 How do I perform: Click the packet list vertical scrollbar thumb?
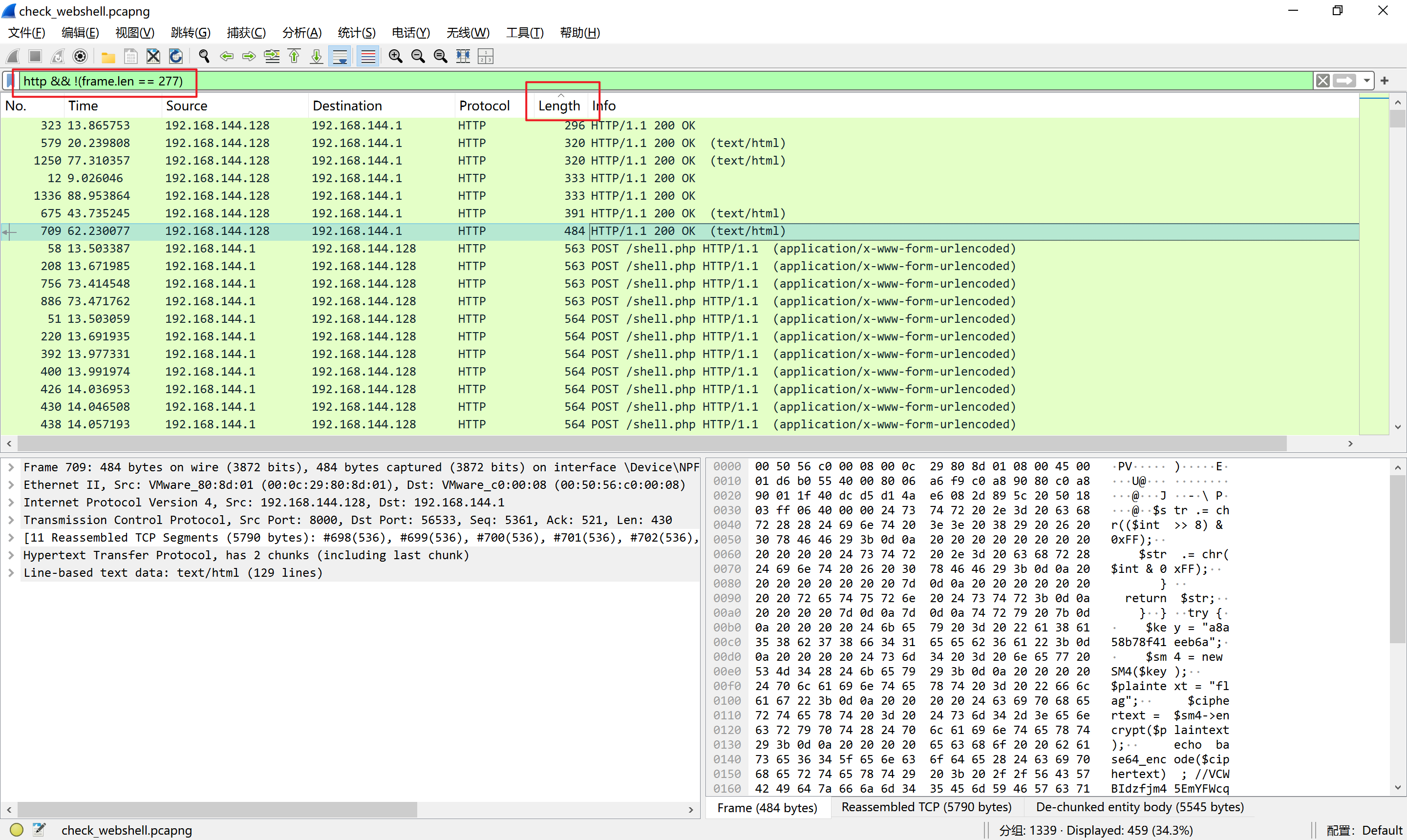pos(1397,119)
